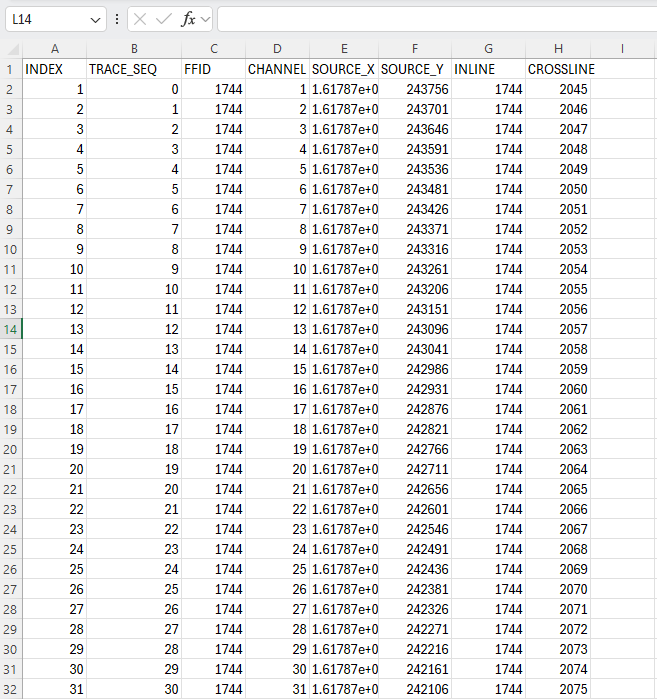Select column C header

(x=214, y=49)
